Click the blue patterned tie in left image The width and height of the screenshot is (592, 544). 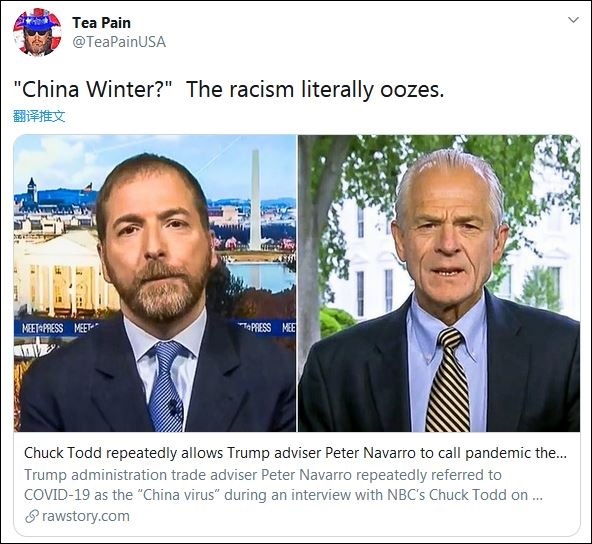(166, 385)
